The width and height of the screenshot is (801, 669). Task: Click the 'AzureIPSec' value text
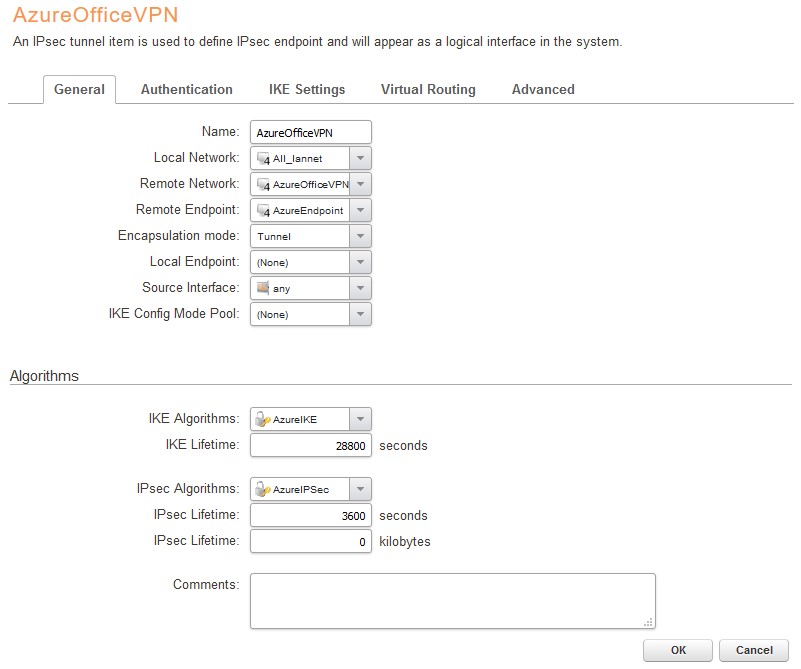[301, 489]
